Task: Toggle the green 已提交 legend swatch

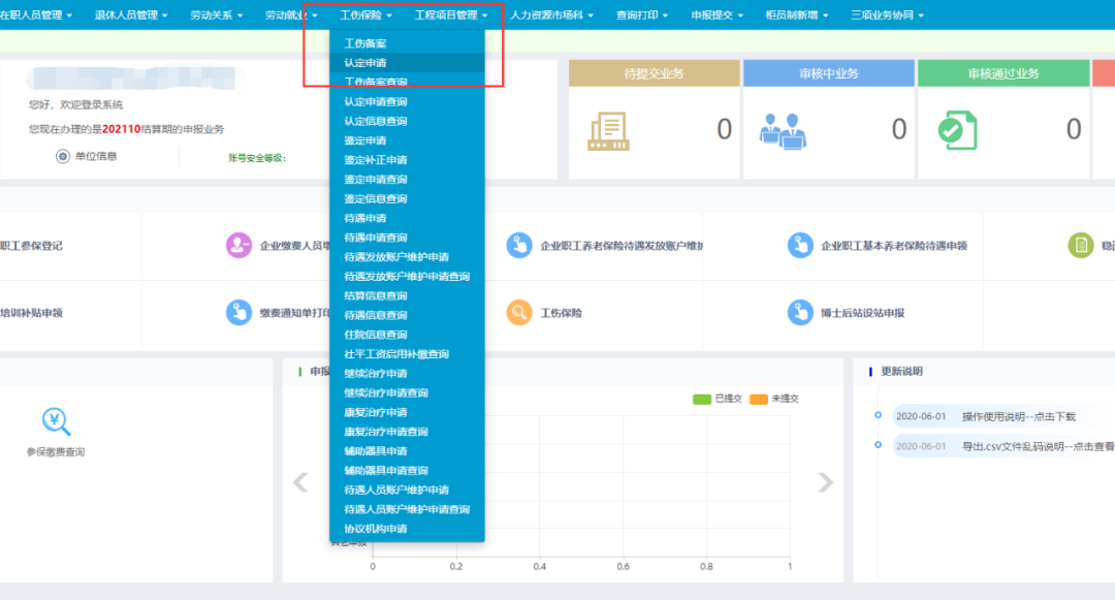Action: click(702, 399)
